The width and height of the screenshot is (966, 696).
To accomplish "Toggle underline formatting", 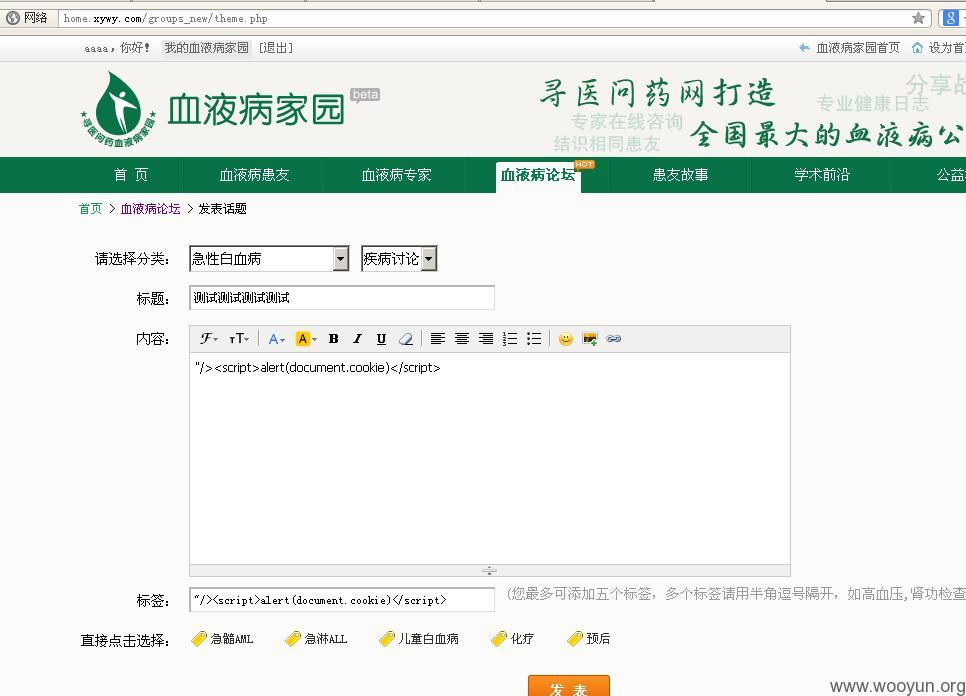I will 381,339.
